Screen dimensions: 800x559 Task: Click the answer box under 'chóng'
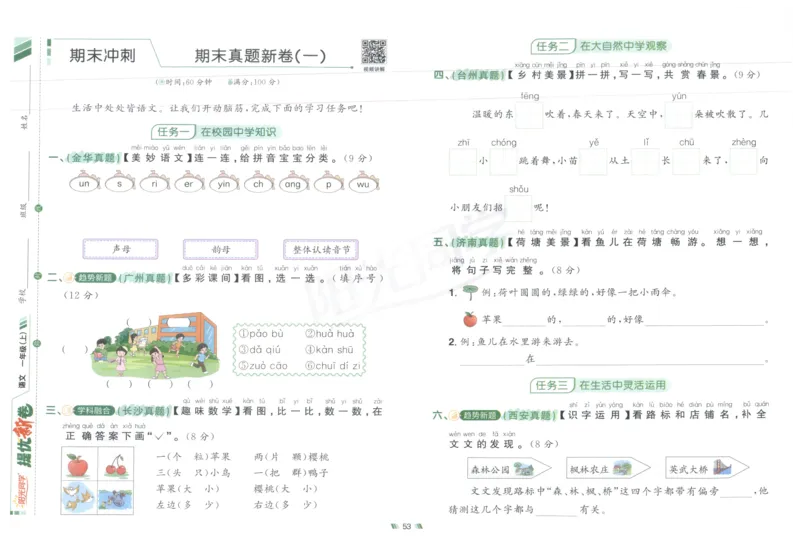click(503, 162)
